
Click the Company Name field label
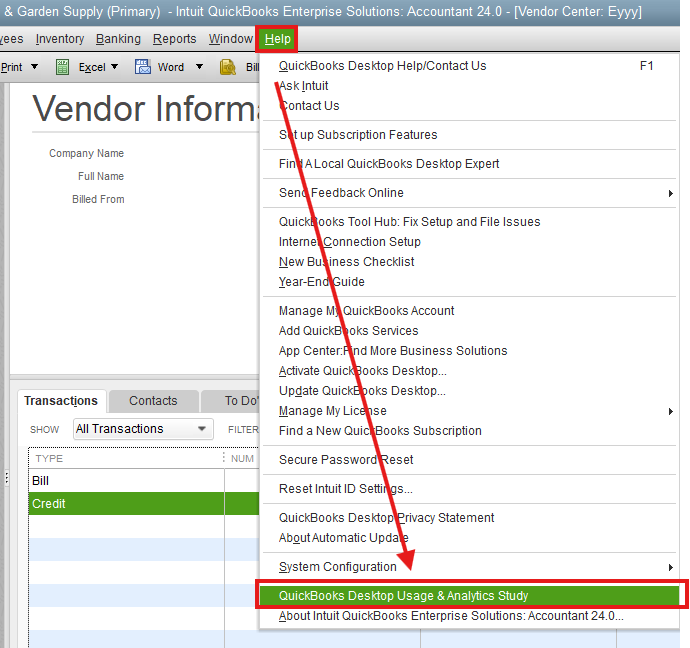(x=86, y=154)
